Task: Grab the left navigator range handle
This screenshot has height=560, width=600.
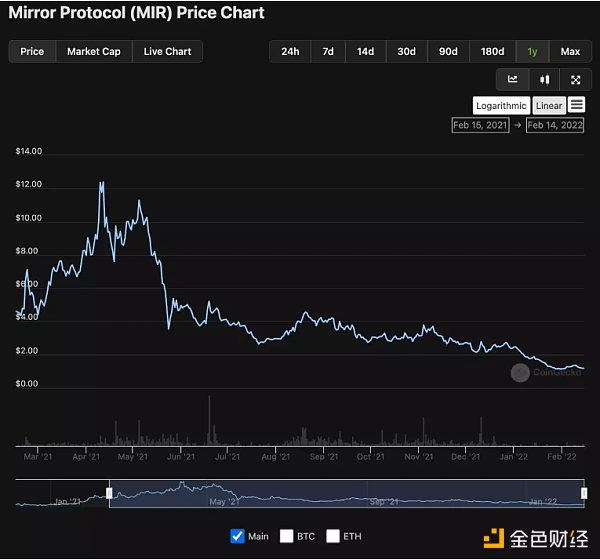Action: click(109, 493)
